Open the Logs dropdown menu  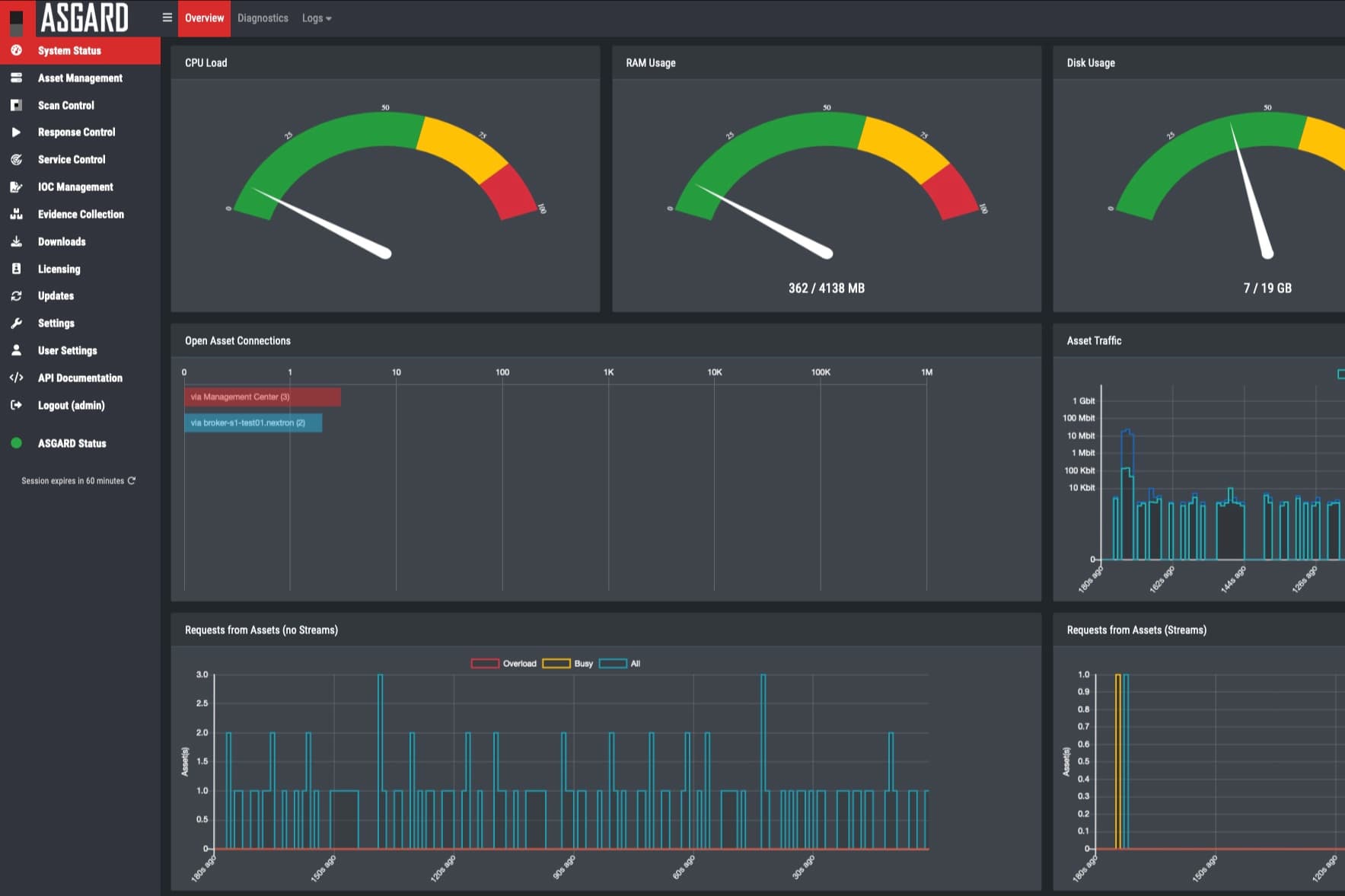[x=317, y=18]
